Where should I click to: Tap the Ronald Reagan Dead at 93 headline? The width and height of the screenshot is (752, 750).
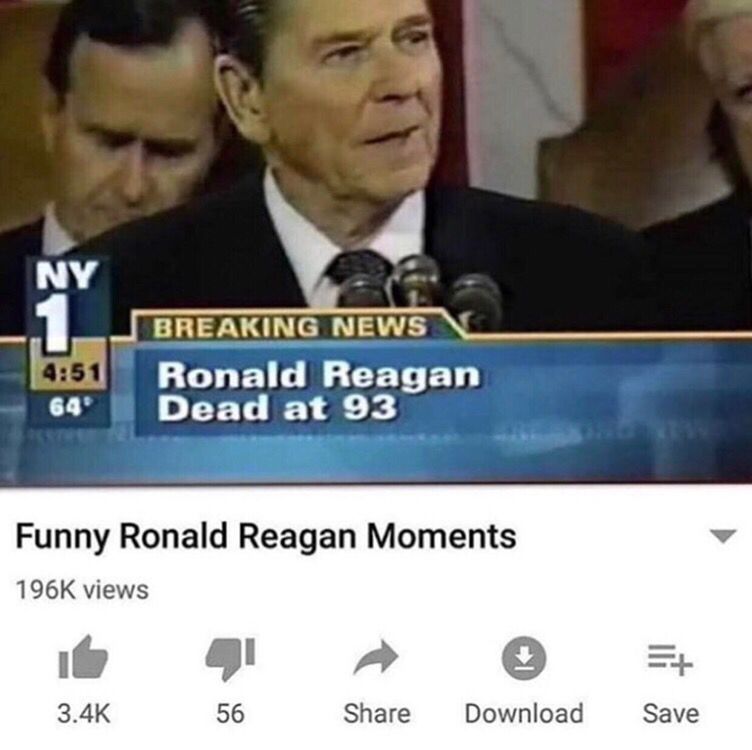tap(318, 391)
